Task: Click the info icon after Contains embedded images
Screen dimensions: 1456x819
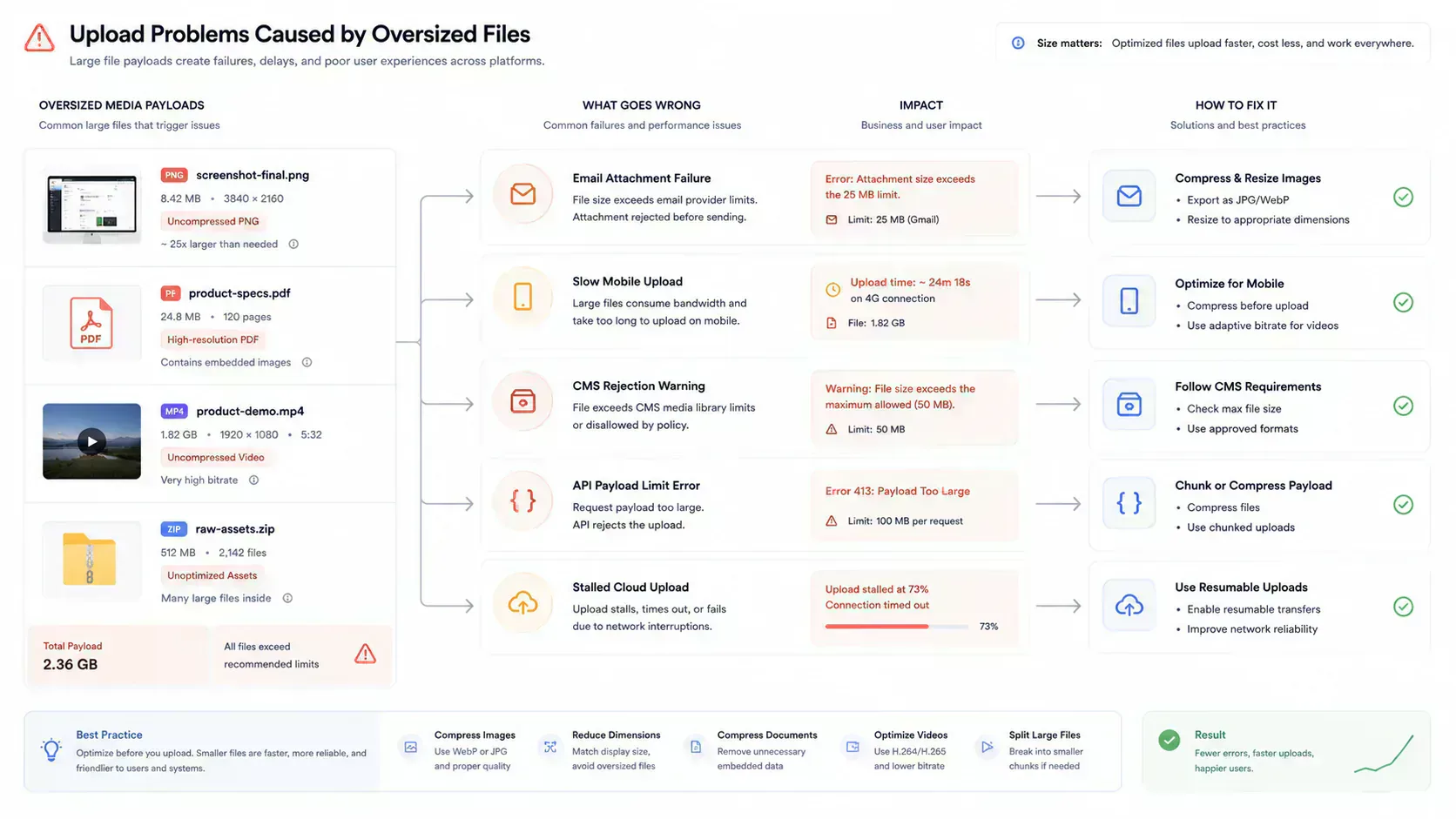Action: [307, 363]
